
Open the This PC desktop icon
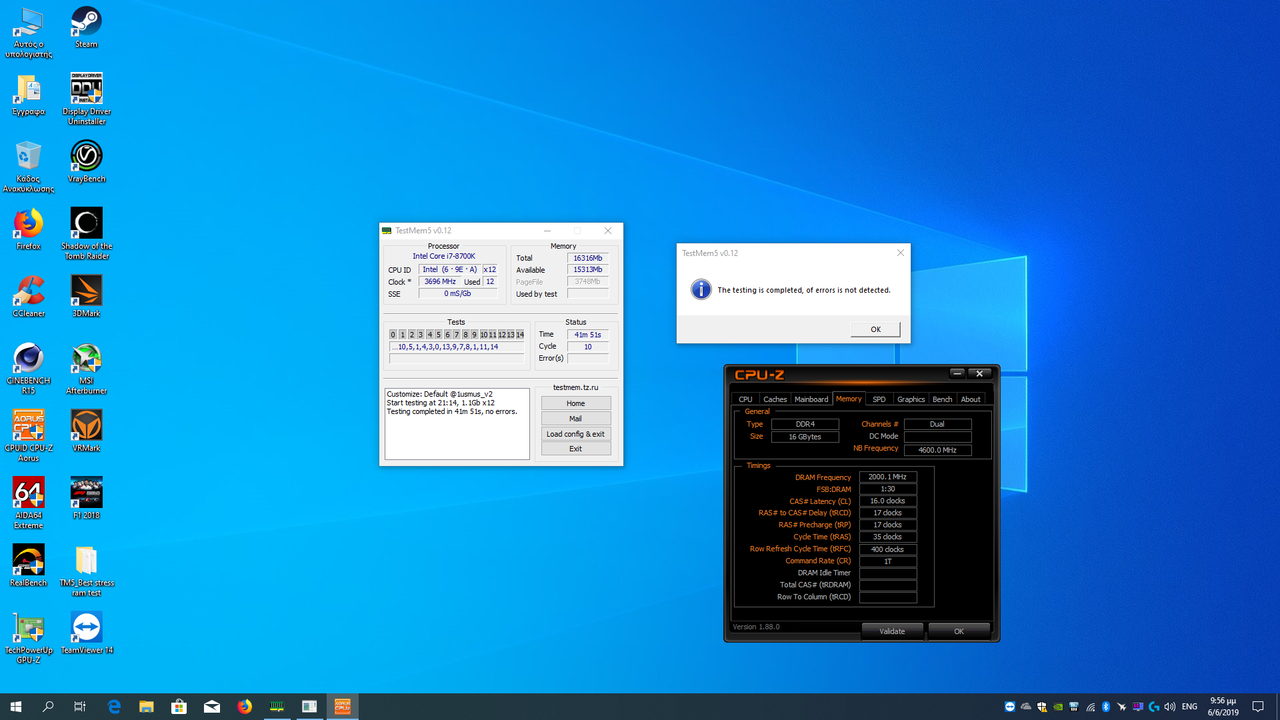[28, 32]
